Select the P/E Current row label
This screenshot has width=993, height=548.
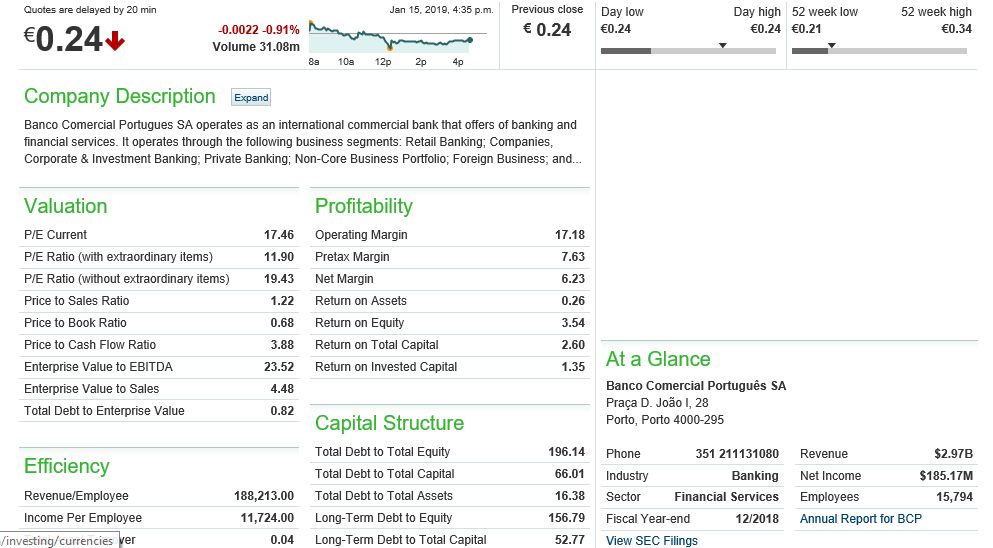pos(55,235)
